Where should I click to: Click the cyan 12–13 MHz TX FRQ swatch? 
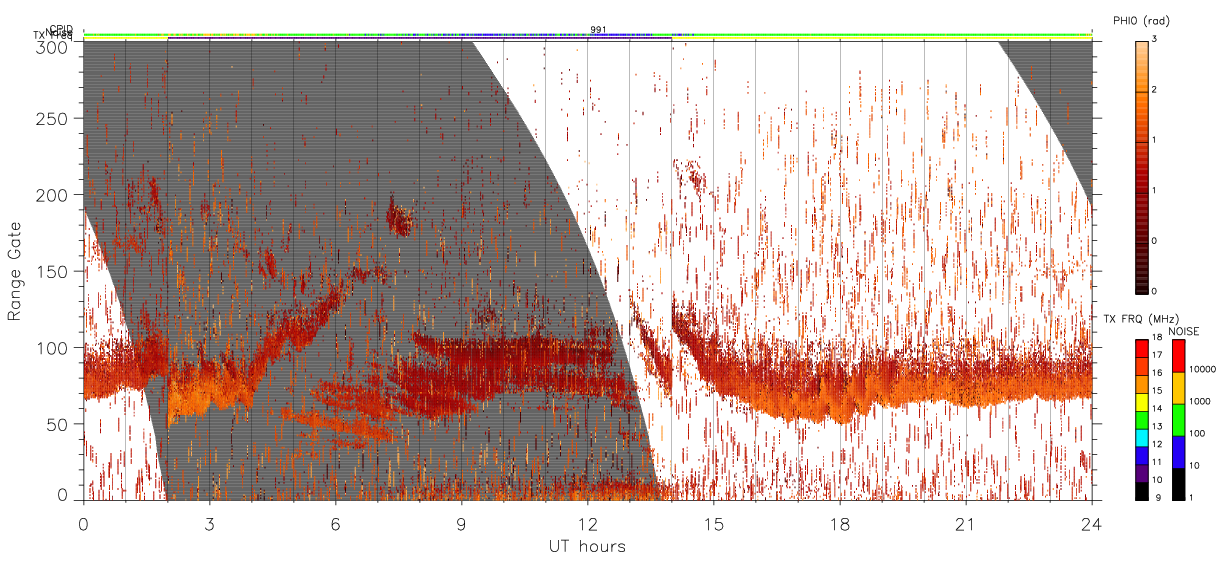pyautogui.click(x=1142, y=438)
